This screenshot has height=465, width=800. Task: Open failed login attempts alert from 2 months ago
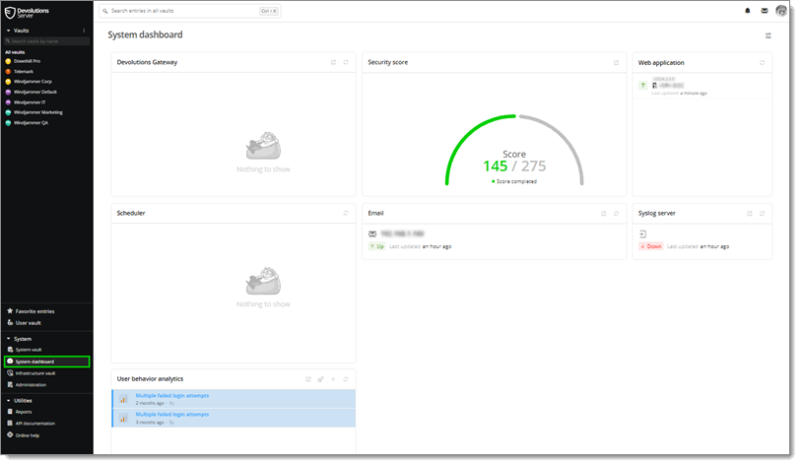(x=234, y=399)
